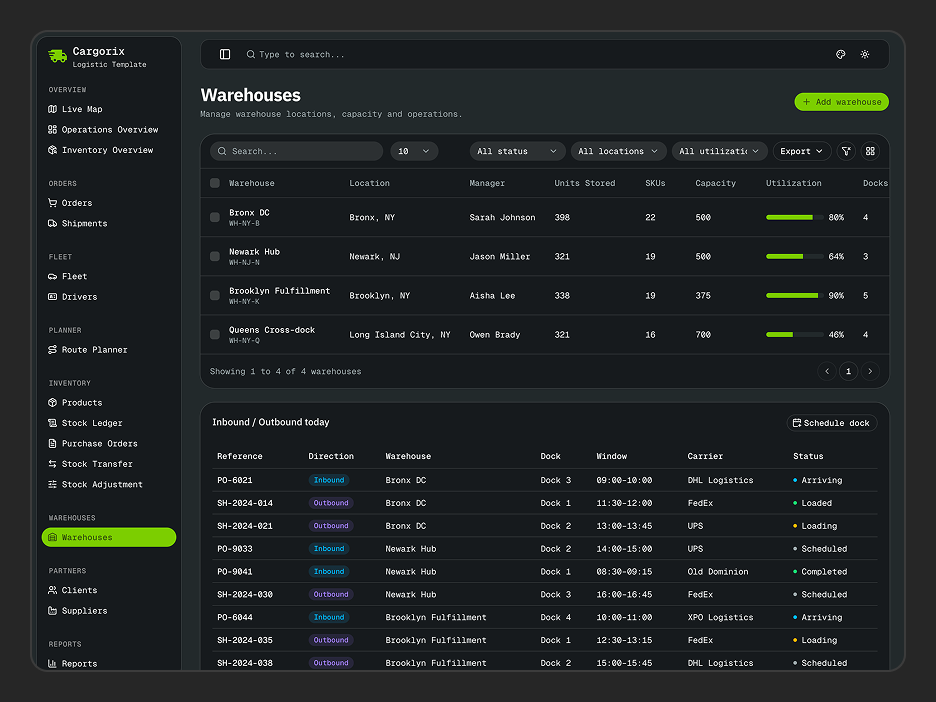This screenshot has height=702, width=936.
Task: Select page 1 in pagination
Action: pyautogui.click(x=848, y=371)
